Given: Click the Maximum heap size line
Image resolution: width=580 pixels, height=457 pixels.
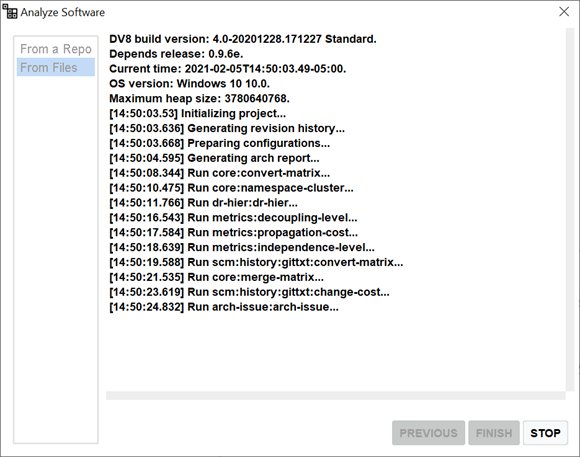Looking at the screenshot, I should point(199,98).
